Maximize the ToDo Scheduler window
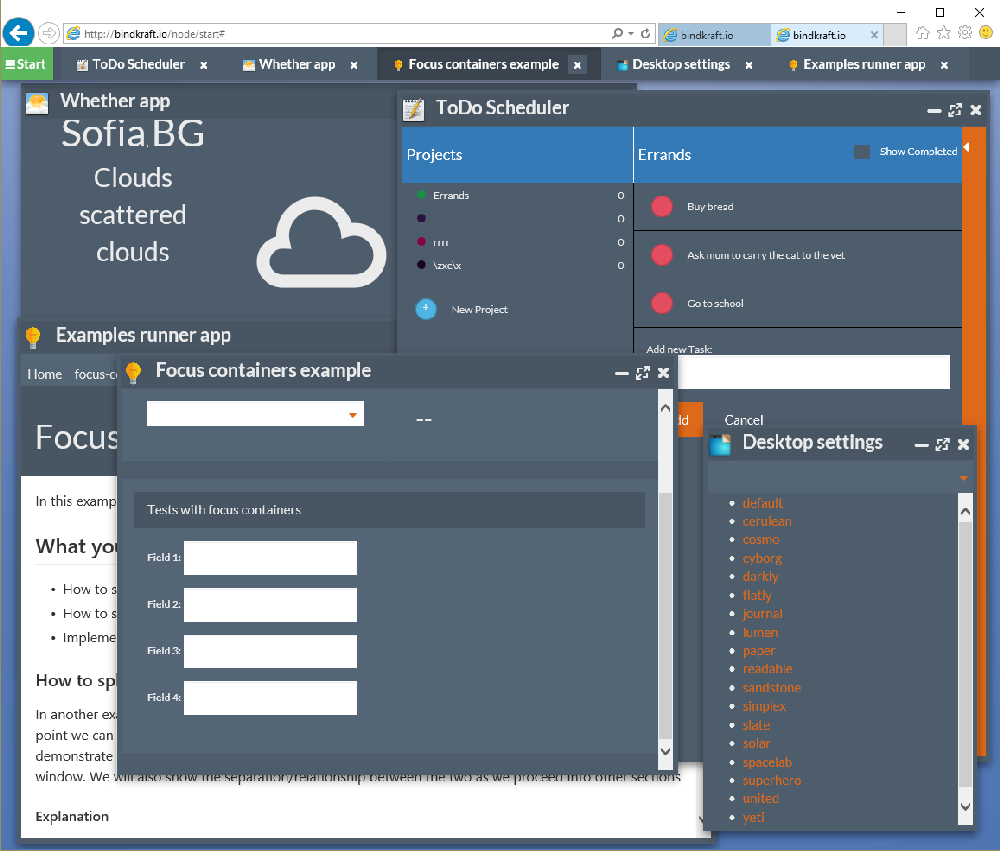Viewport: 1000px width, 851px height. point(955,110)
